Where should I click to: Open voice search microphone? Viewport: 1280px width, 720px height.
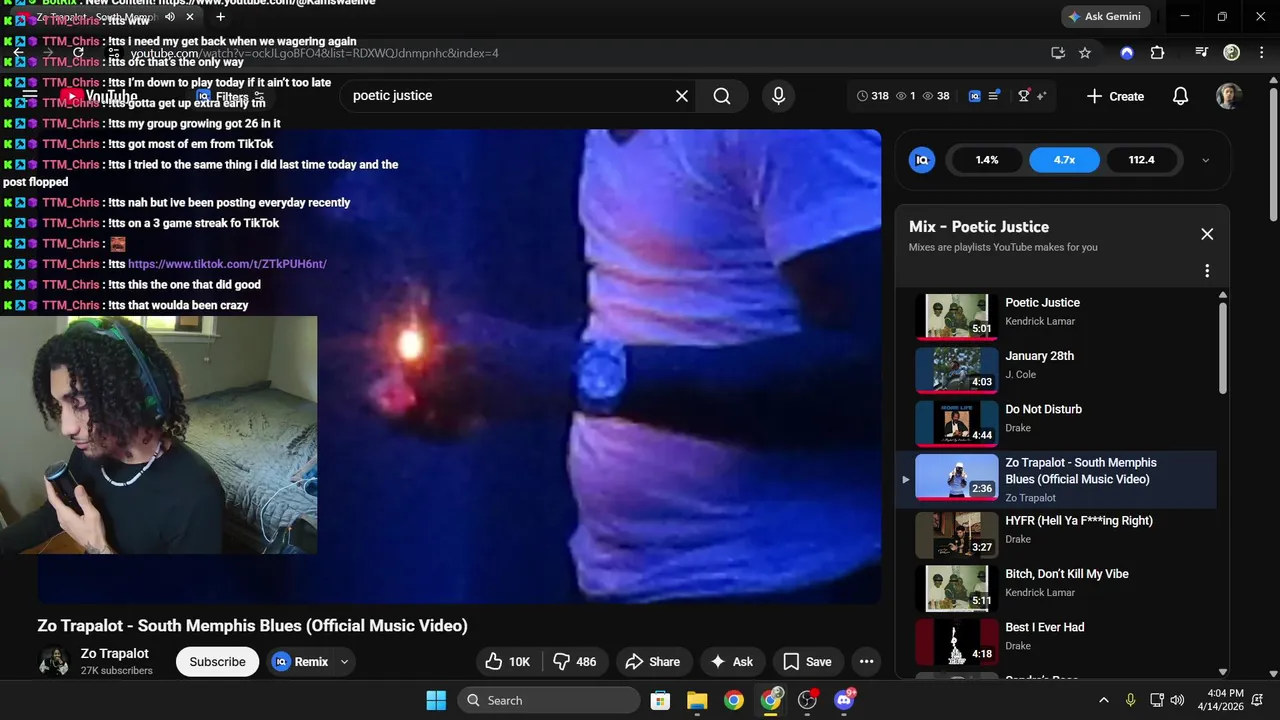[778, 96]
